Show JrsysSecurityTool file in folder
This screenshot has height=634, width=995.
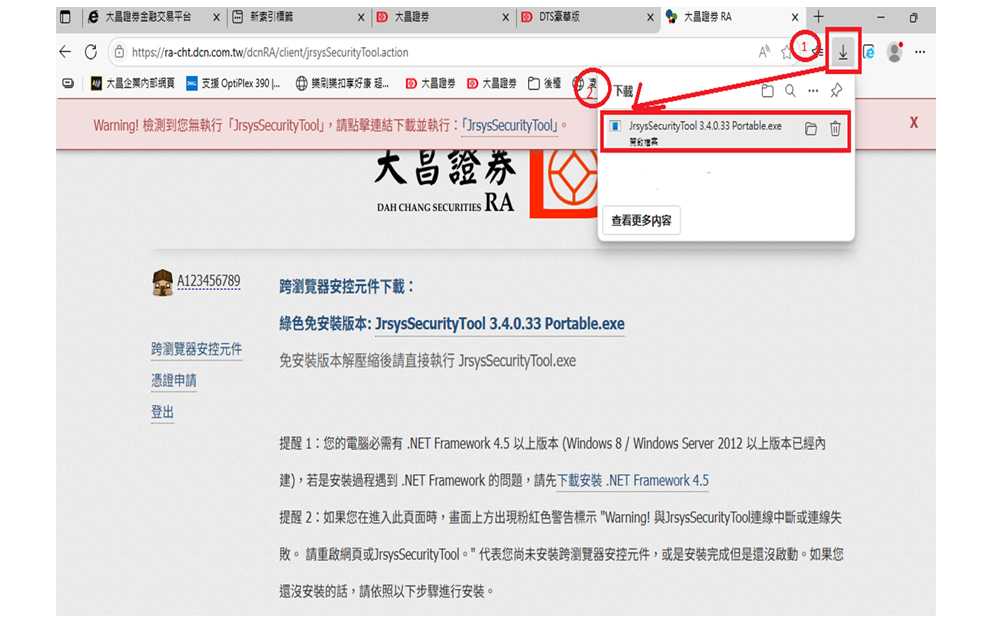tap(810, 129)
